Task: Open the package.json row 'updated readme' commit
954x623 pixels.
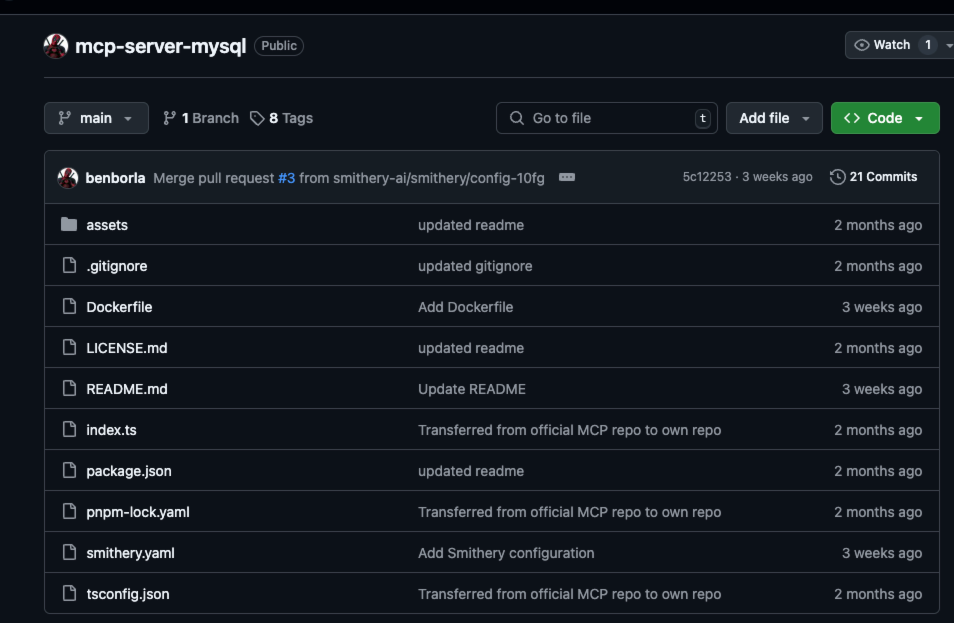Action: 471,471
